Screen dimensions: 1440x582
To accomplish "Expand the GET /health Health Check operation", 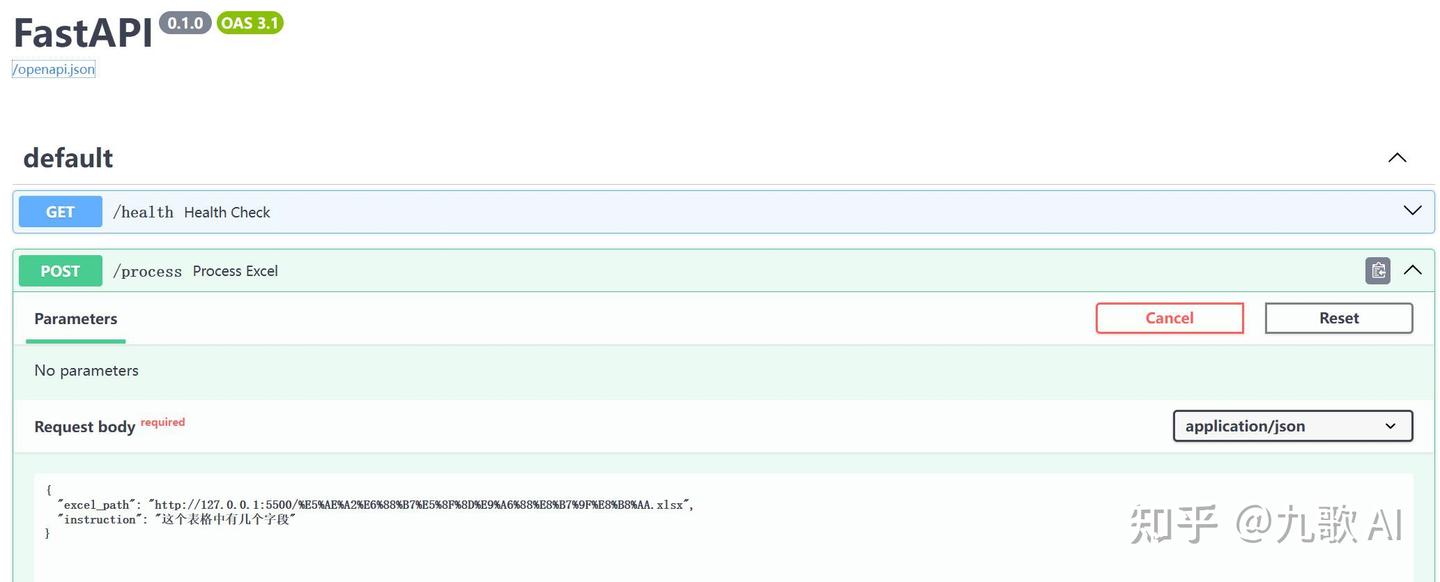I will tap(1411, 210).
